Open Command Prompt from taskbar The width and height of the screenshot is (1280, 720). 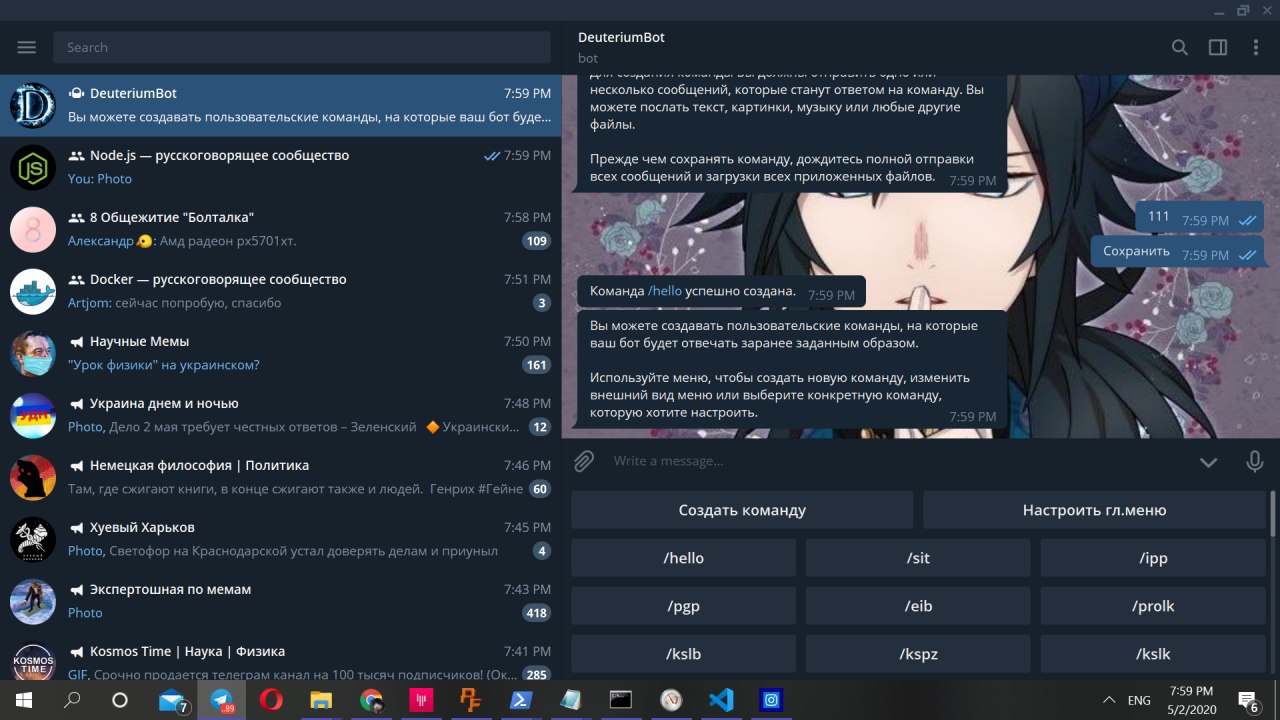click(620, 700)
